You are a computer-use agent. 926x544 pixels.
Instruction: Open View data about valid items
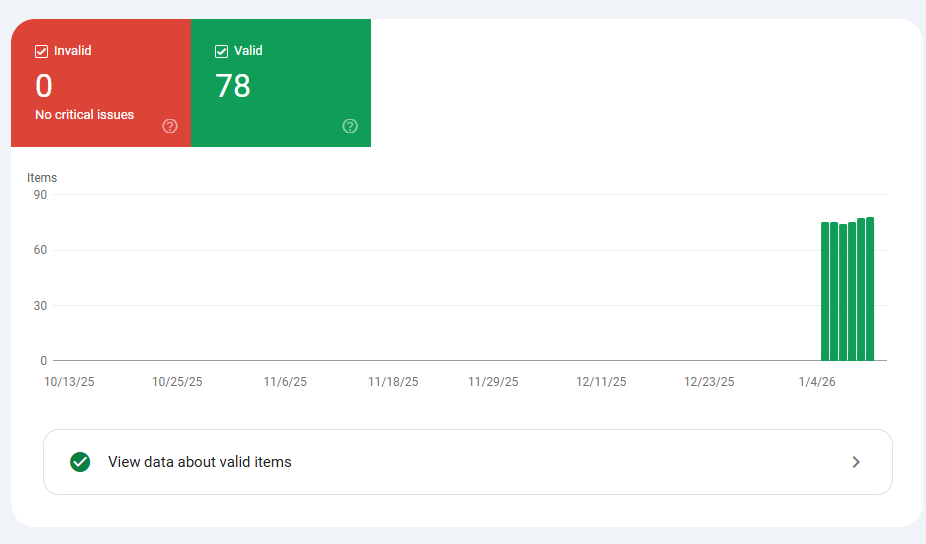tap(468, 462)
